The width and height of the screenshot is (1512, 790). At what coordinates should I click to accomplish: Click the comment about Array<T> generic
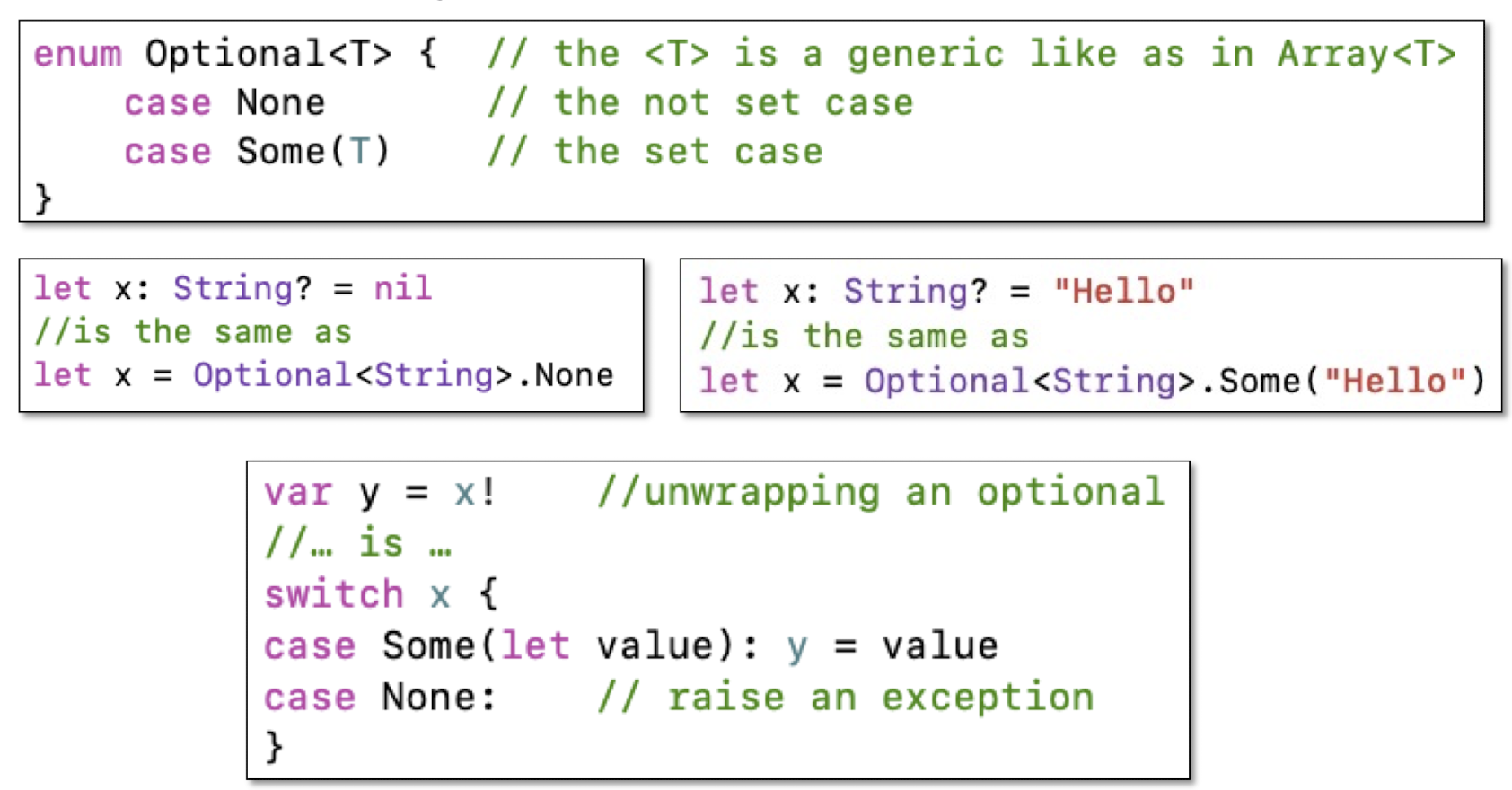click(971, 54)
